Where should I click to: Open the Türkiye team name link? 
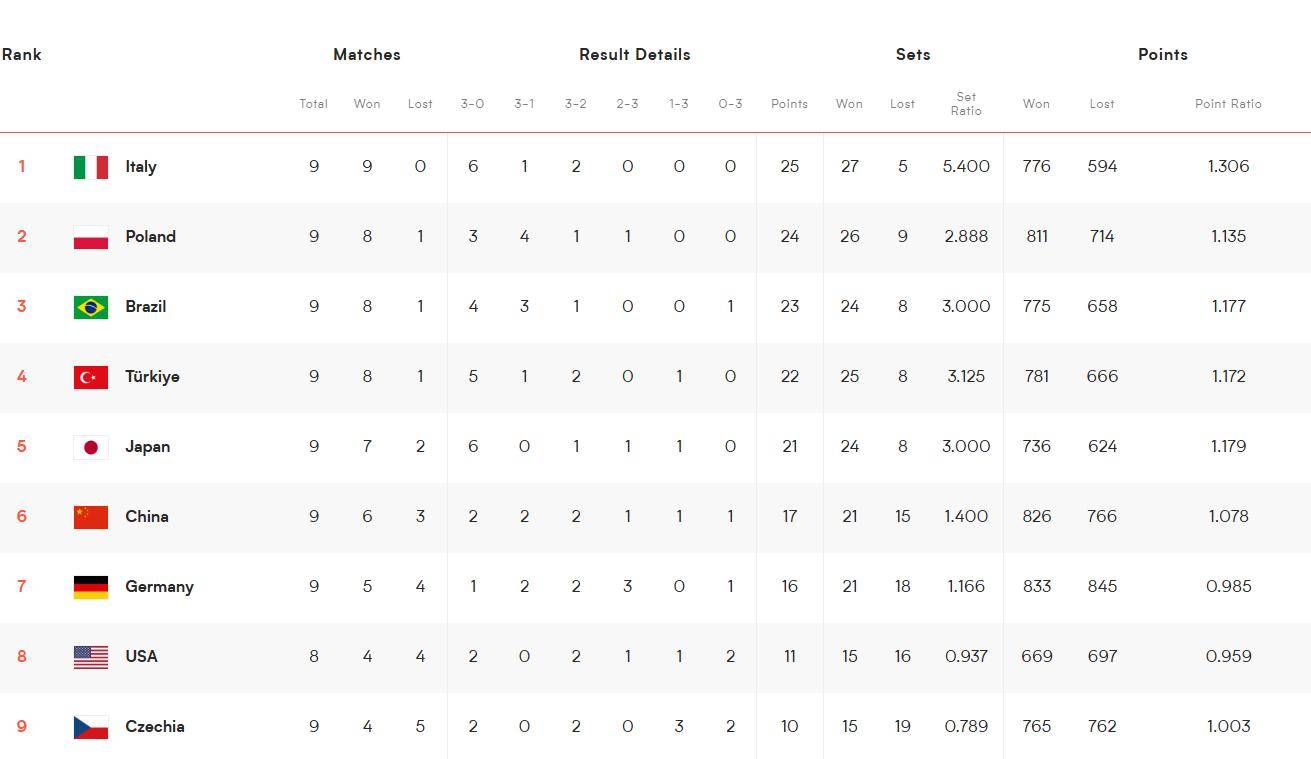[152, 377]
